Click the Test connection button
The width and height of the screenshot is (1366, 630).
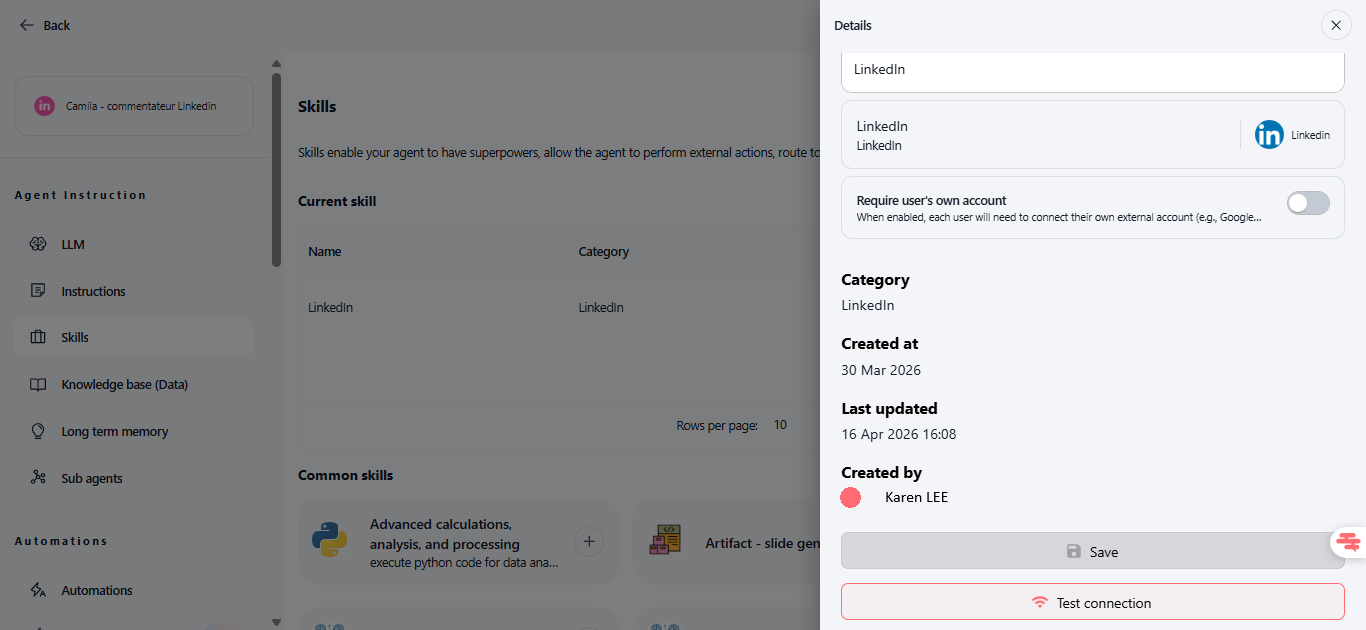[x=1092, y=602]
